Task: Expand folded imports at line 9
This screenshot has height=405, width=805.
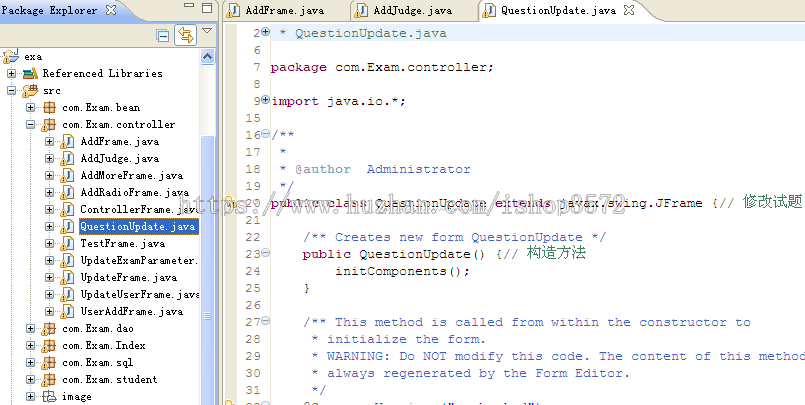Action: pos(265,100)
